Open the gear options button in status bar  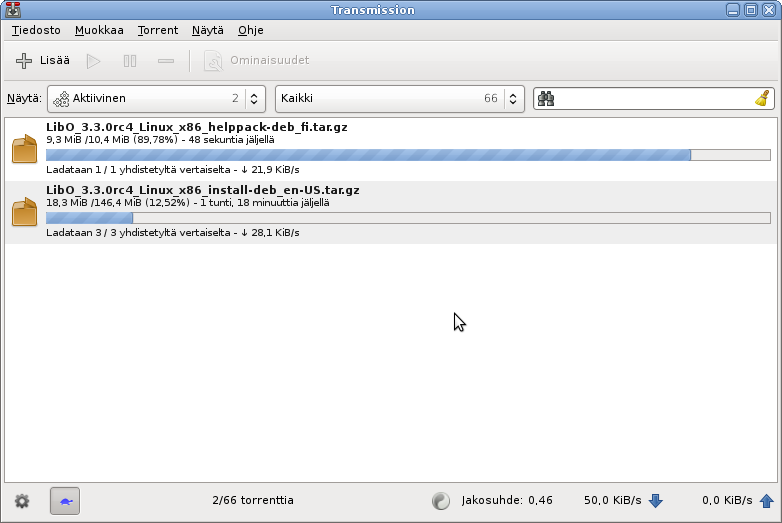pos(22,500)
